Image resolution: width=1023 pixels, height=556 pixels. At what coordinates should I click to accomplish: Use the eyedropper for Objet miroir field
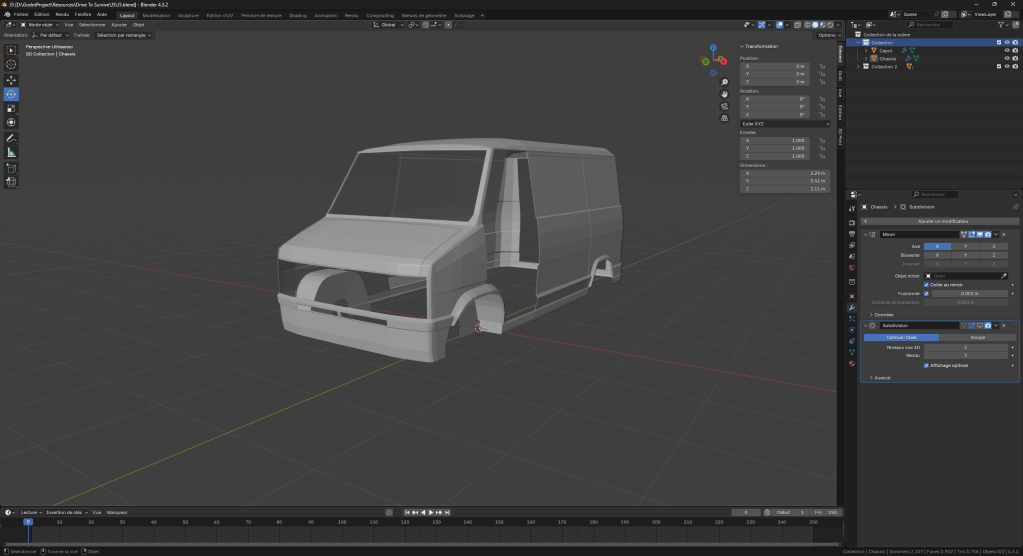pyautogui.click(x=1004, y=275)
